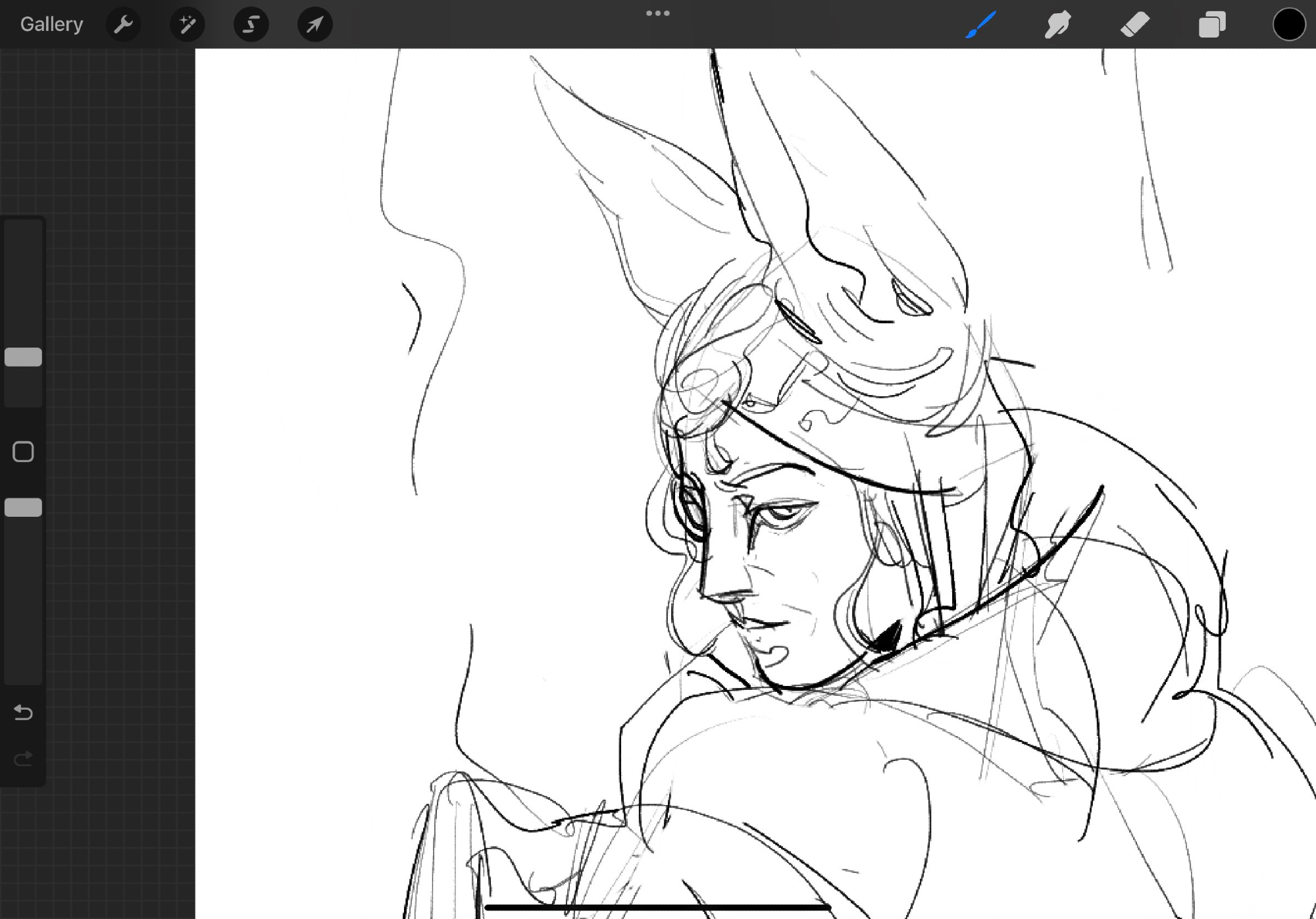Screen dimensions: 1316x919
Task: Select the Smudge tool
Action: click(1057, 24)
